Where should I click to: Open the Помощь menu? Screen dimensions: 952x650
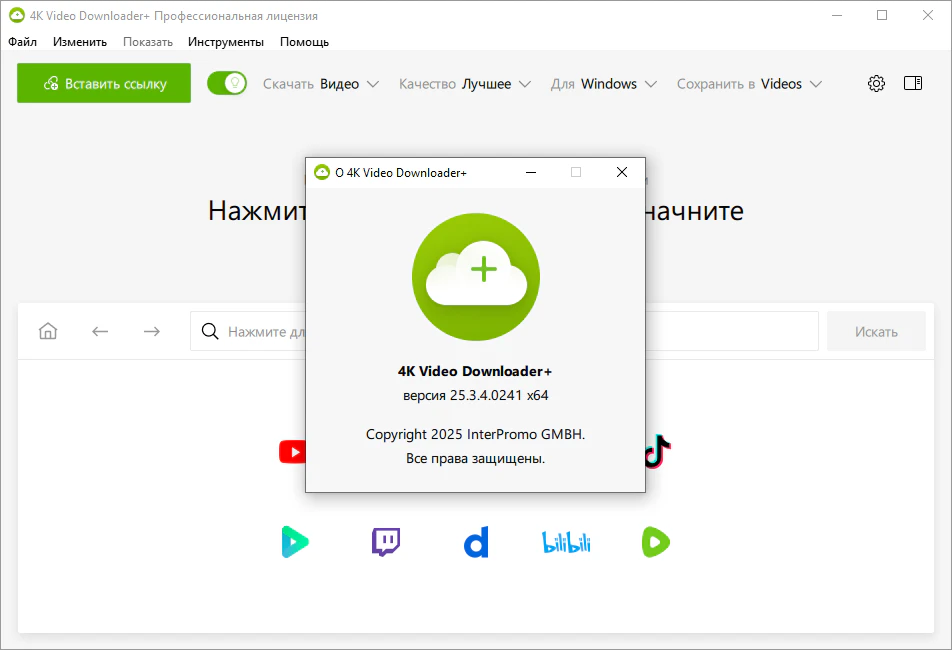click(304, 42)
